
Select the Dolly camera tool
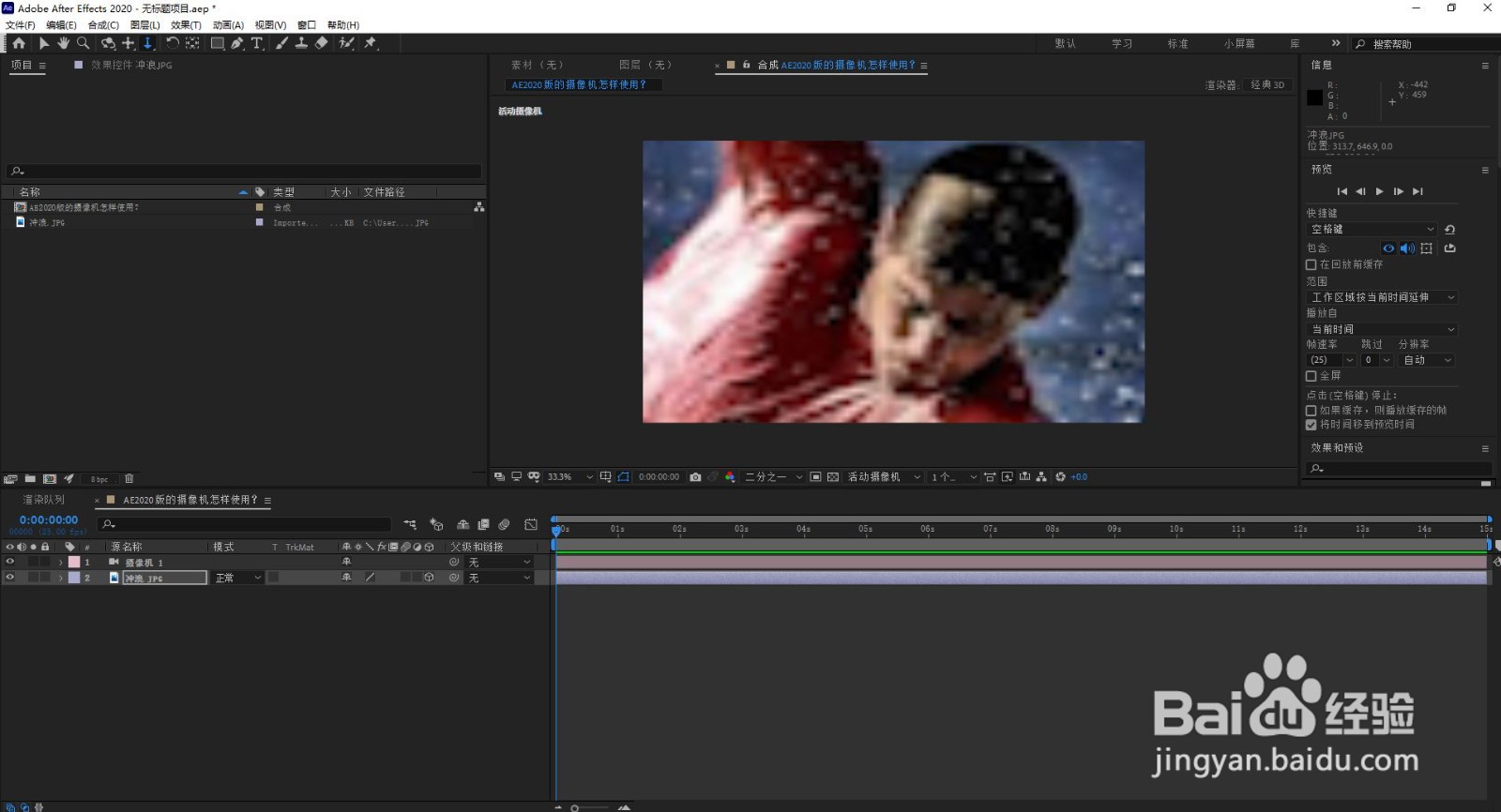147,43
